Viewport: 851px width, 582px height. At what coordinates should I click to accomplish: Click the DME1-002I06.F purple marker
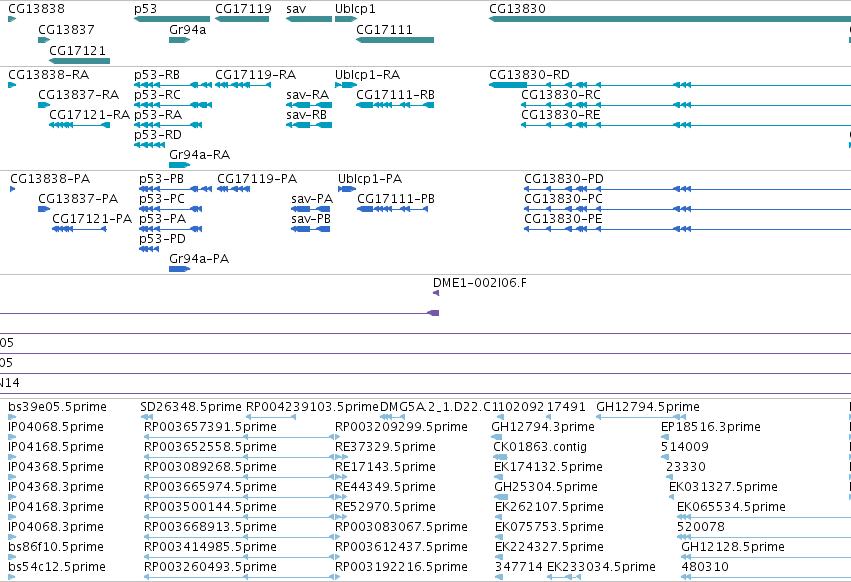pos(436,293)
